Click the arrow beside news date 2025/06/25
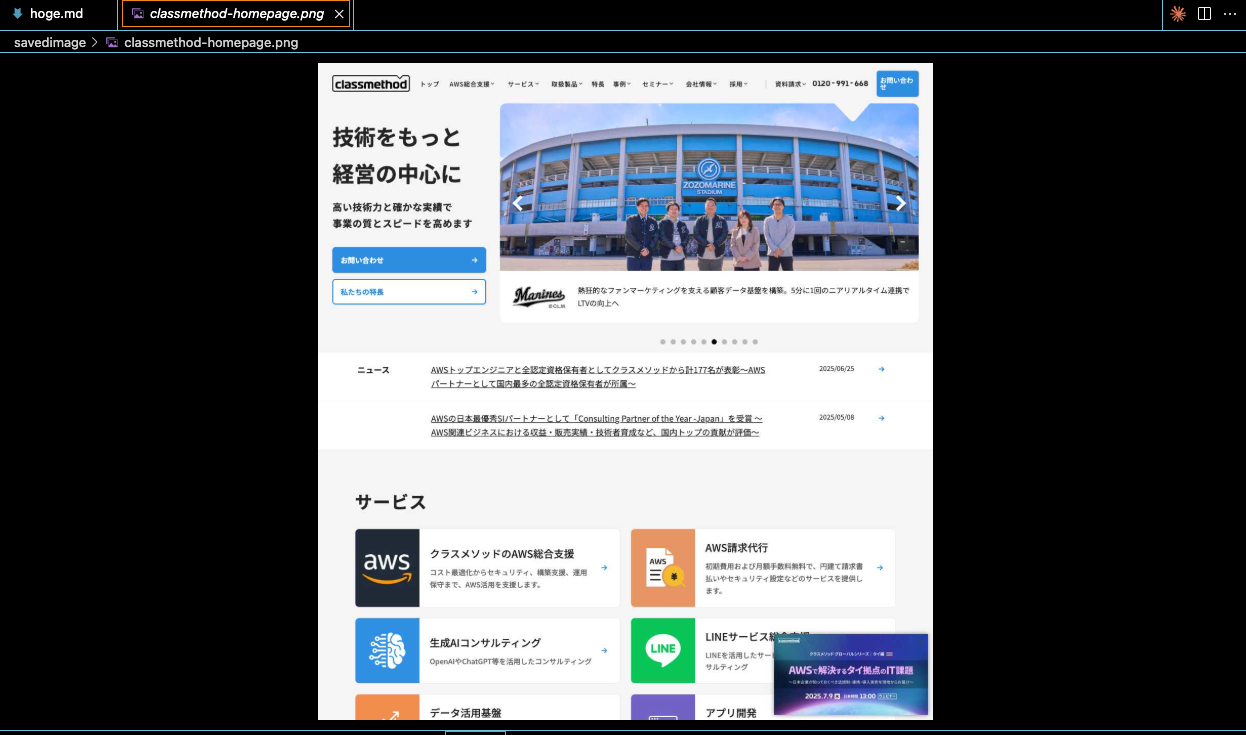Viewport: 1246px width, 735px height. tap(881, 369)
